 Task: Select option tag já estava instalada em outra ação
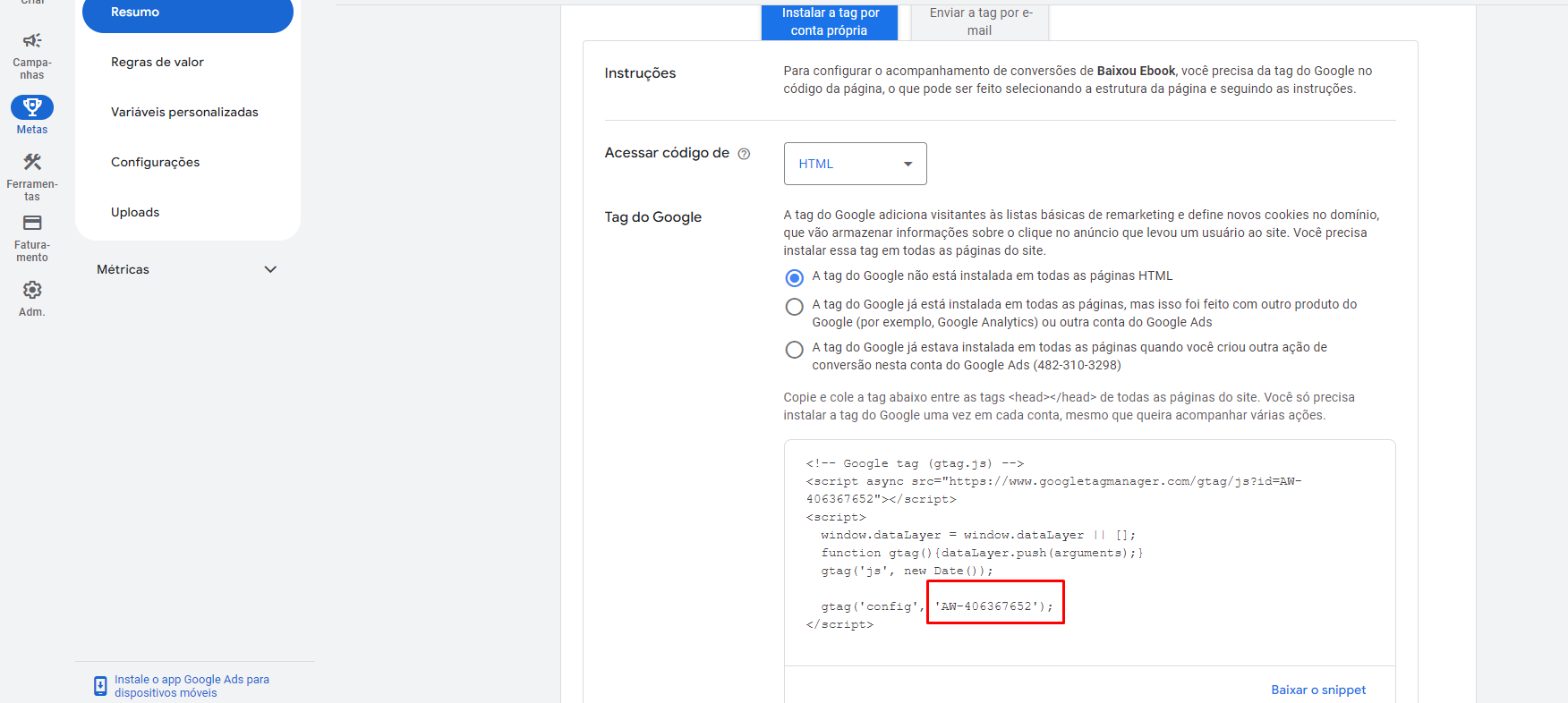794,350
